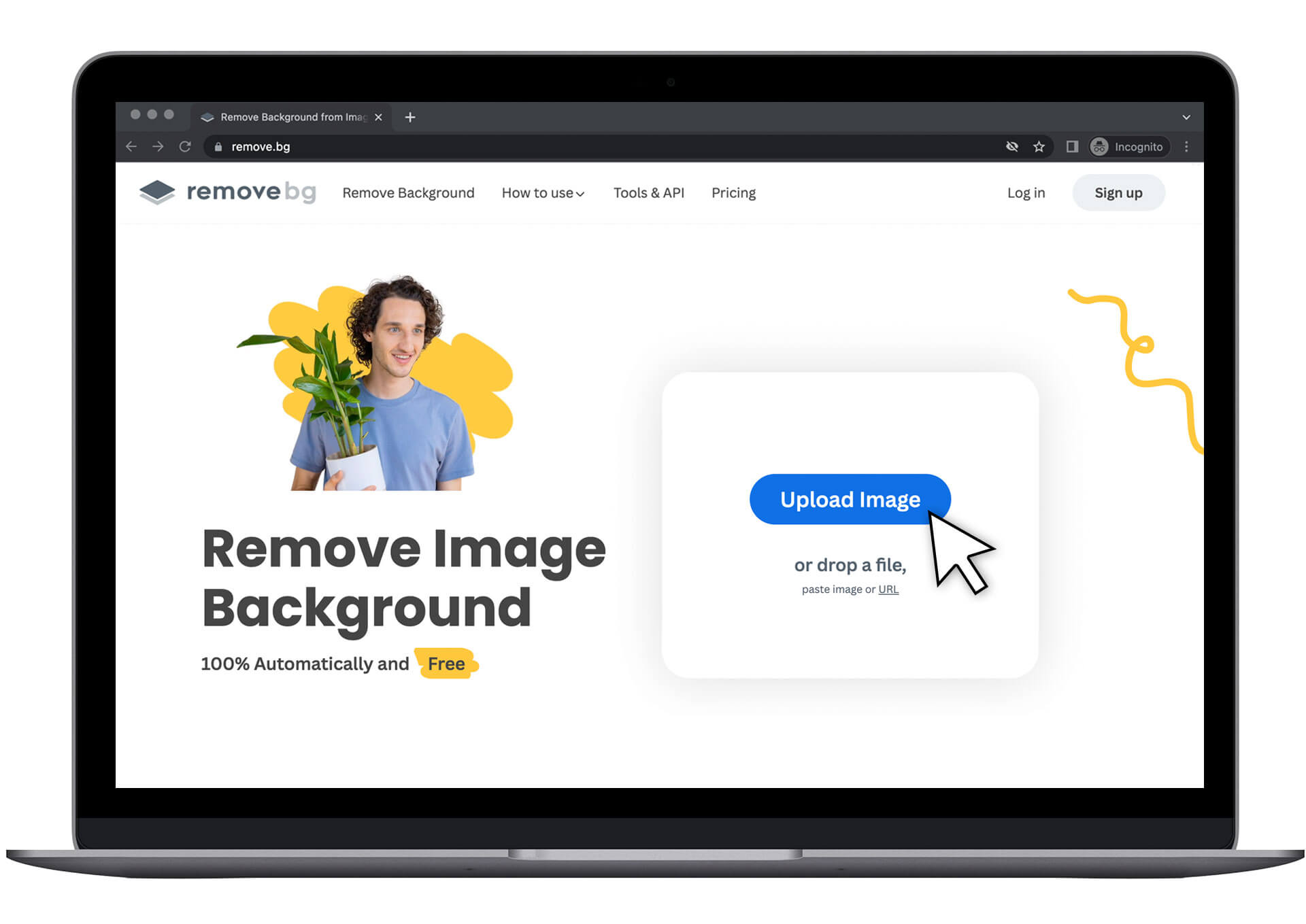Click the Sign up button
1306x924 pixels.
click(x=1116, y=193)
